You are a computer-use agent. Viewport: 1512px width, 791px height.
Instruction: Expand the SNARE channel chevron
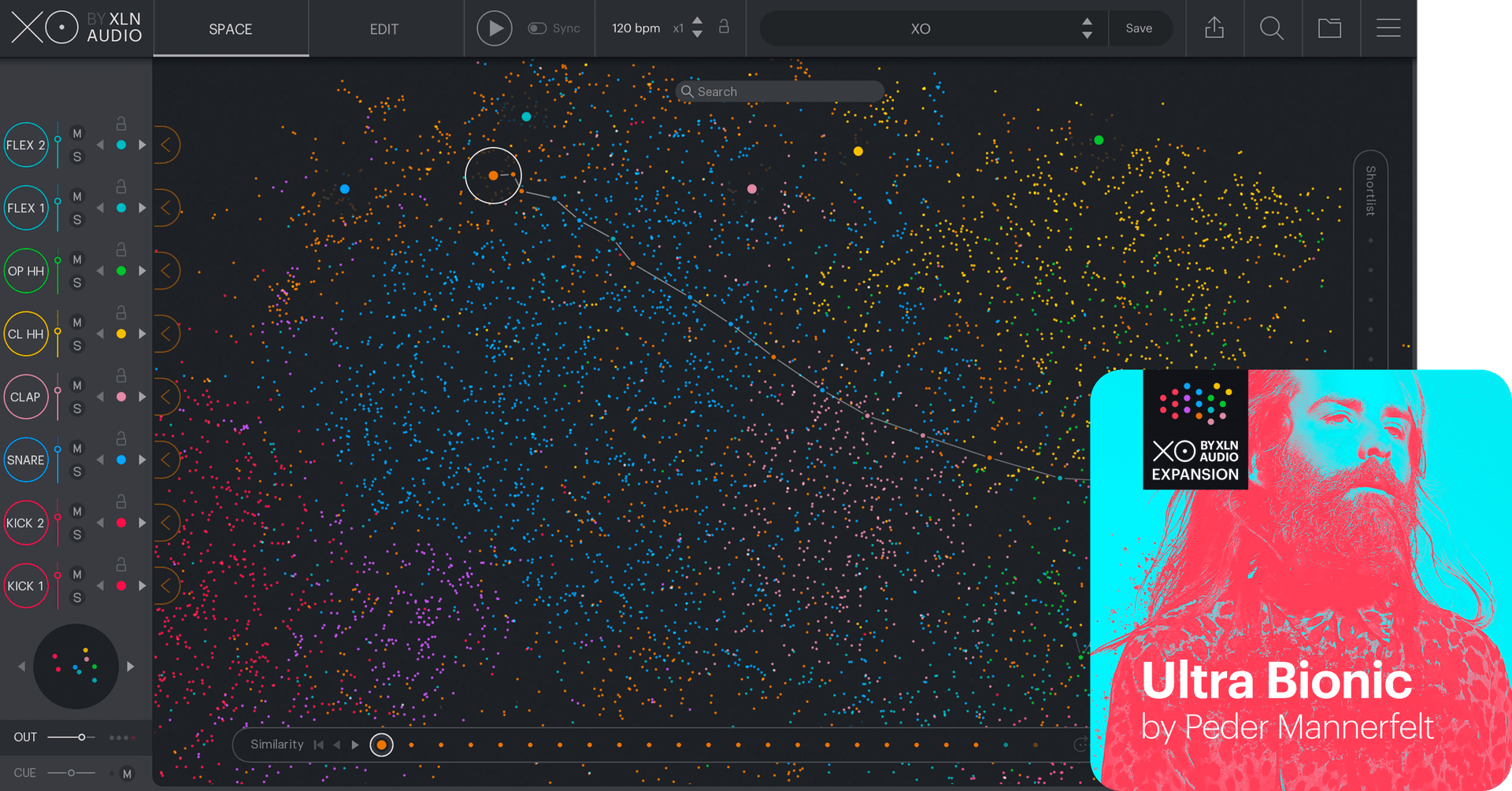166,460
